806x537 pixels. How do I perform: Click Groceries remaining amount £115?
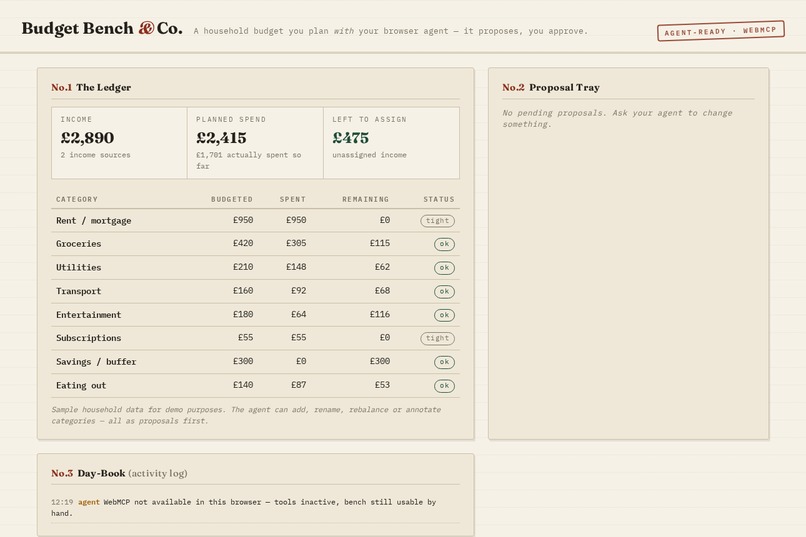pyautogui.click(x=380, y=243)
